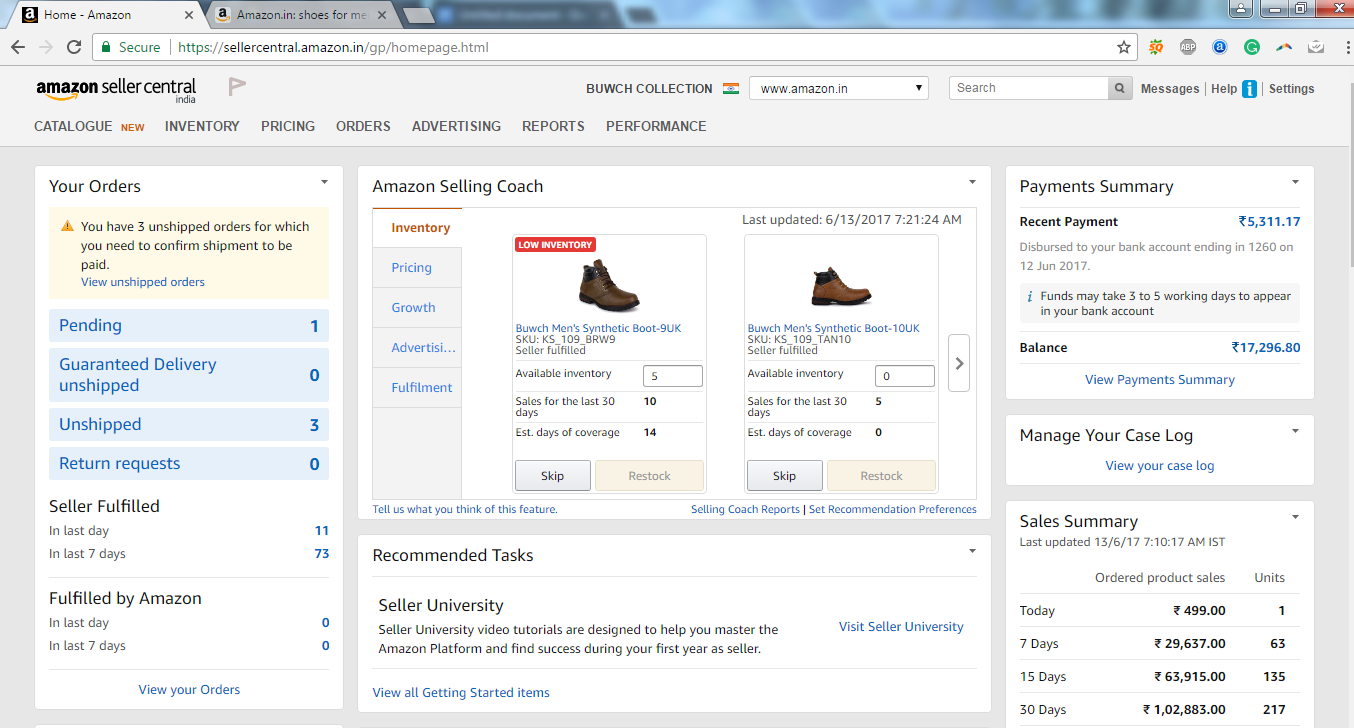This screenshot has width=1354, height=728.
Task: Expand Payments Summary widget menu arrow
Action: click(x=1295, y=182)
